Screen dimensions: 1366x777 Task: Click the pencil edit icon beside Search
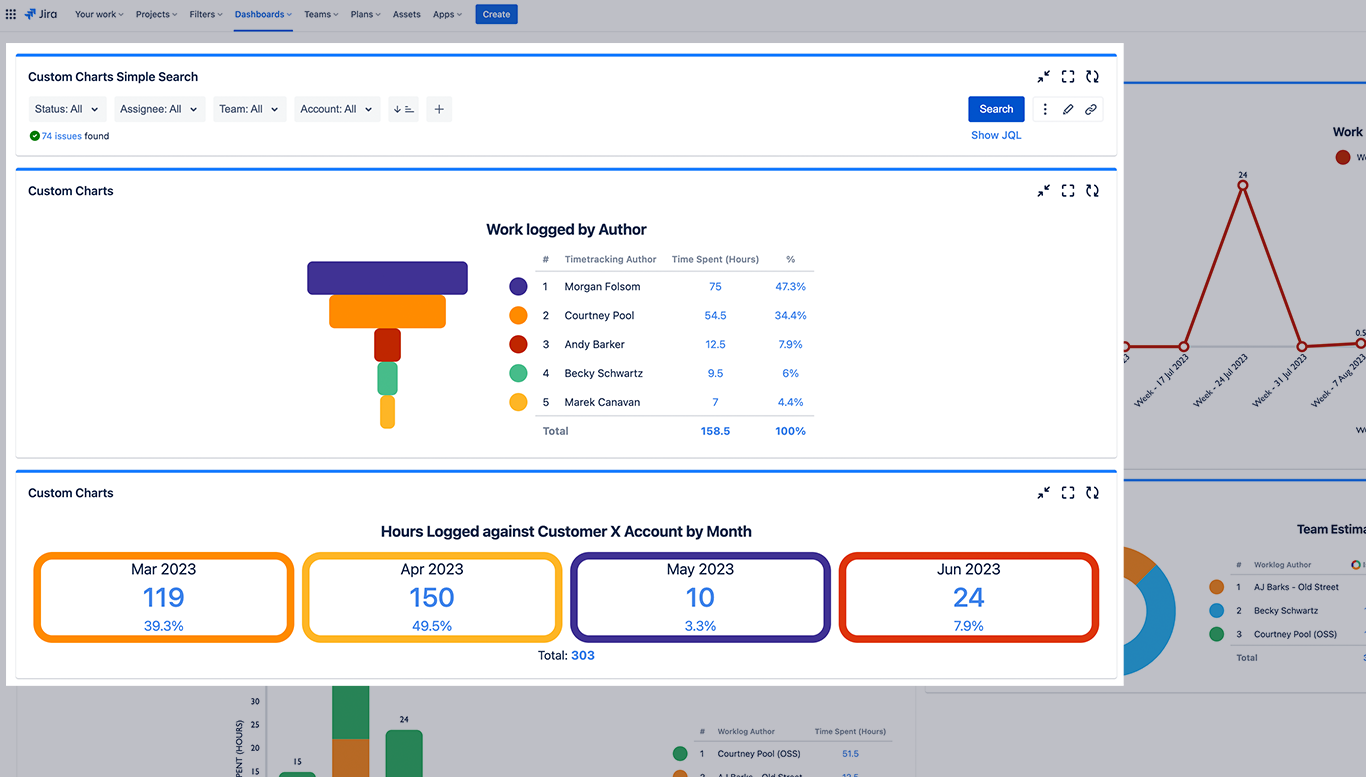[1068, 109]
